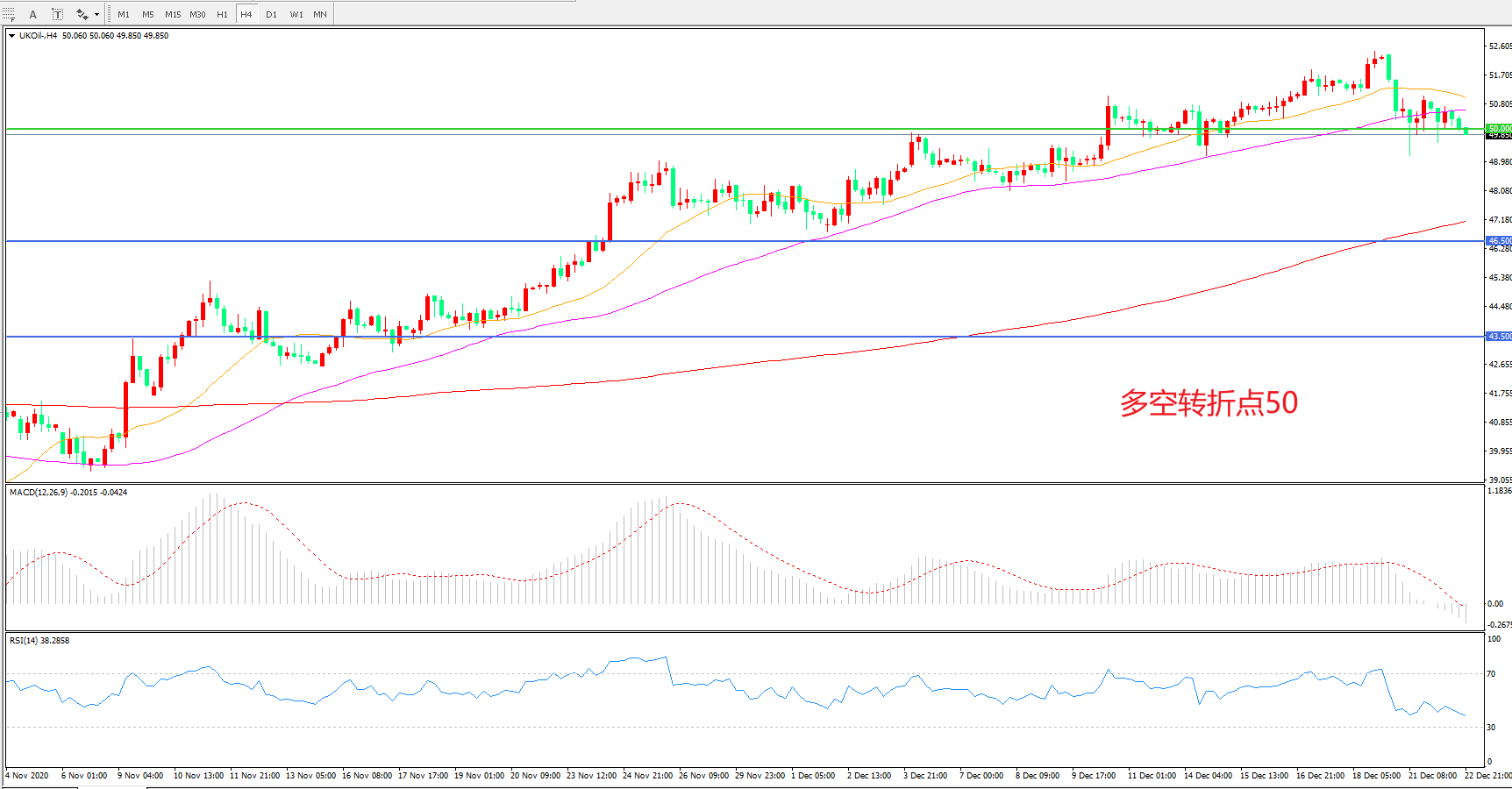Click the active H4 timeframe button
Viewport: 1512px width, 789px height.
point(246,14)
